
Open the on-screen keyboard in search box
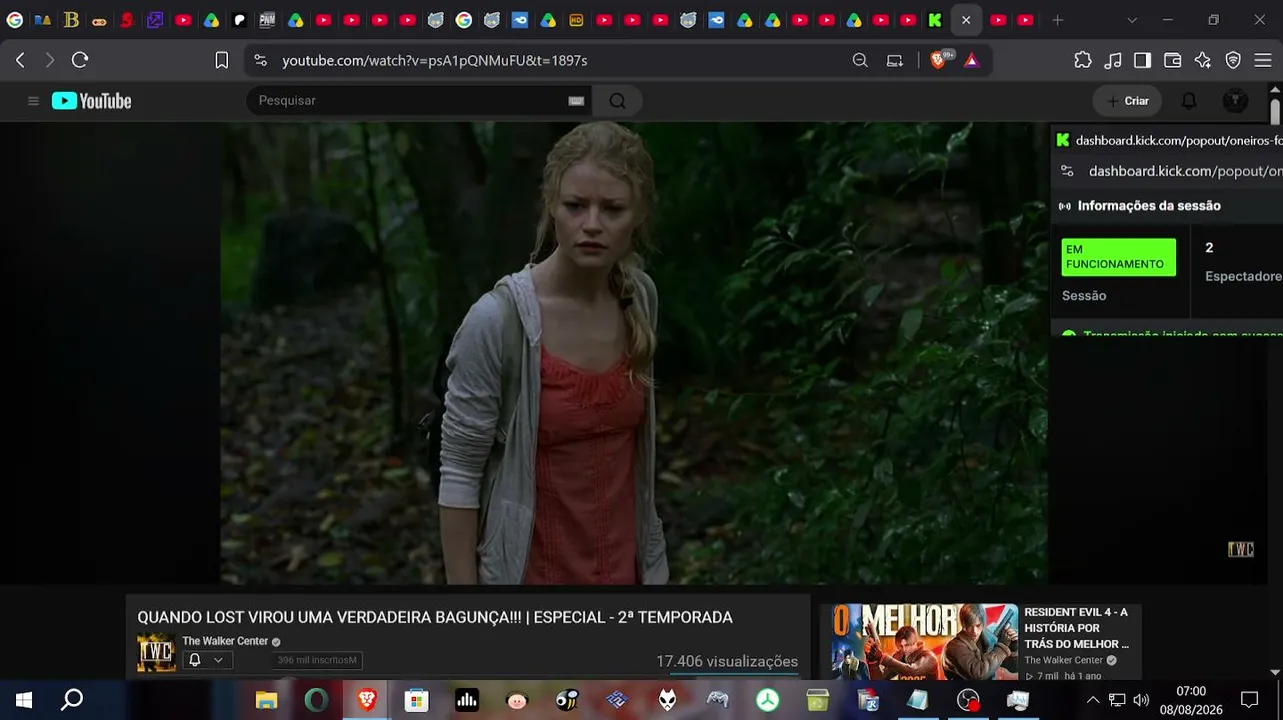[576, 101]
